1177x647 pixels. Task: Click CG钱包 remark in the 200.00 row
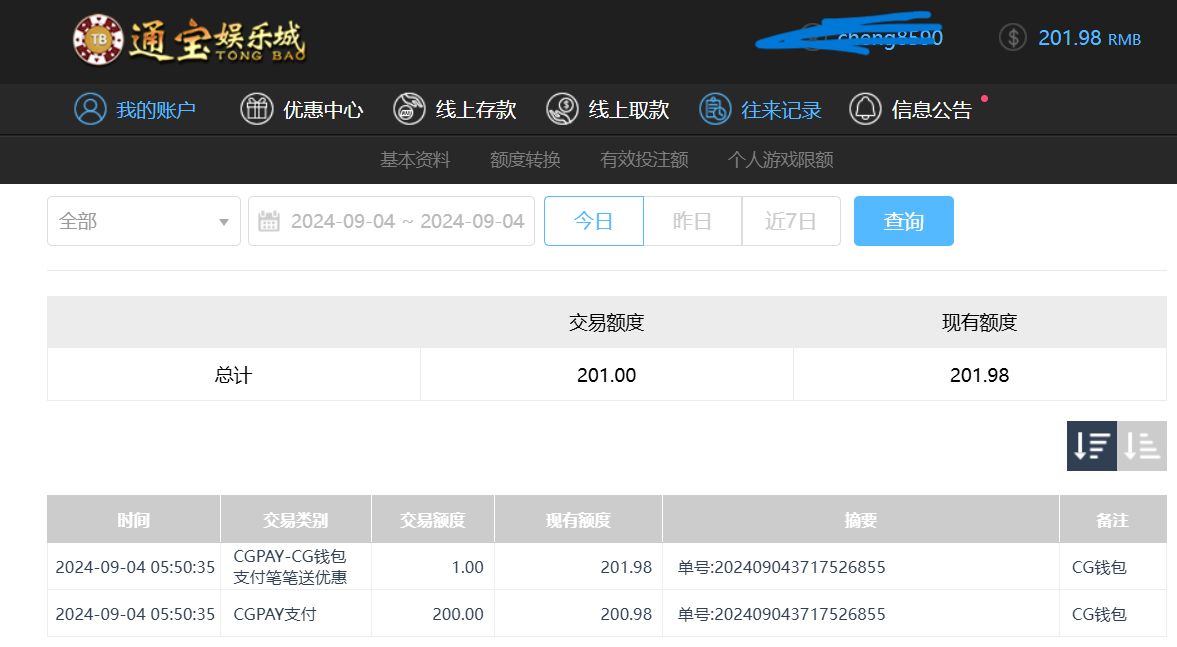click(1099, 614)
